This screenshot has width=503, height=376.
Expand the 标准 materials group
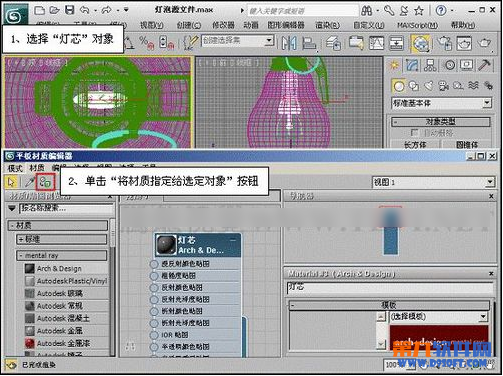tap(62, 239)
